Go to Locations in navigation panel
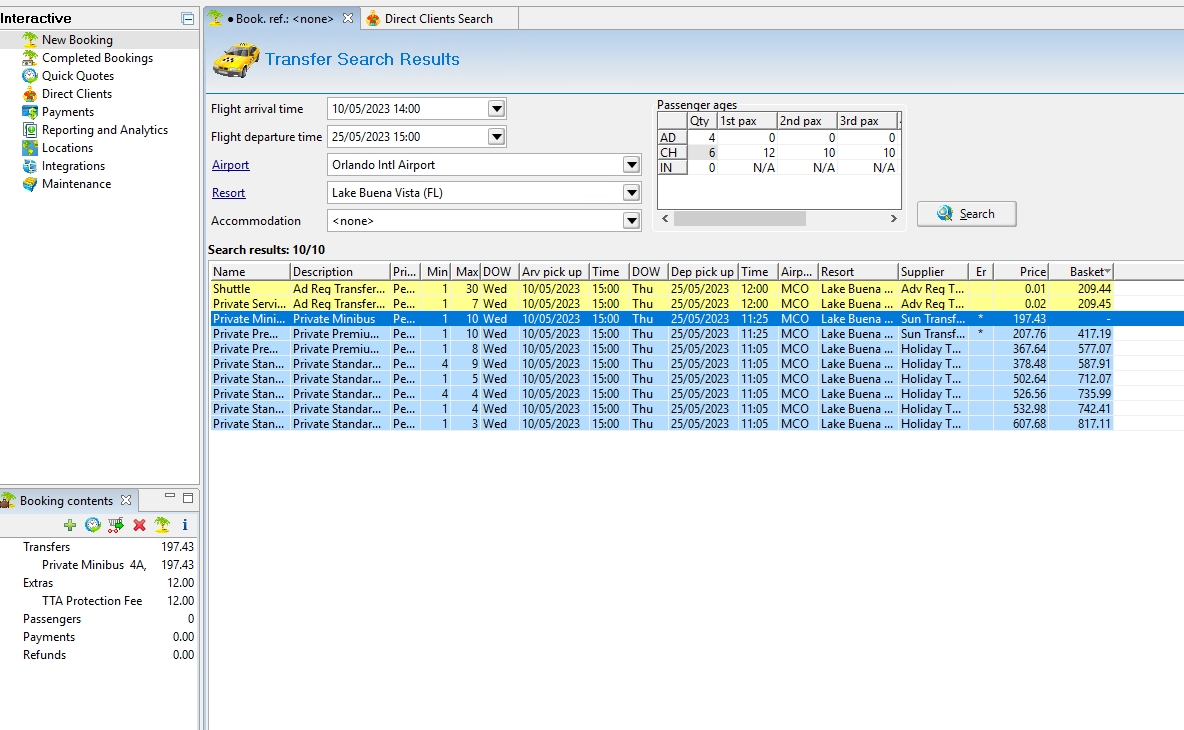The width and height of the screenshot is (1184, 730). (67, 148)
